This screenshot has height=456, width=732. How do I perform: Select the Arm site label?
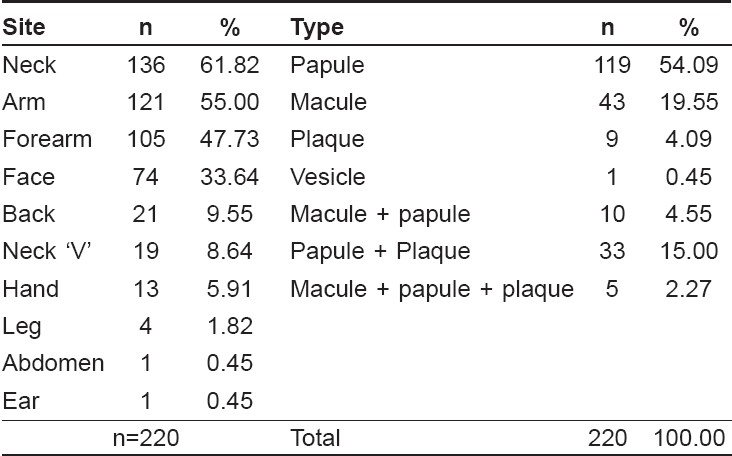coord(24,102)
